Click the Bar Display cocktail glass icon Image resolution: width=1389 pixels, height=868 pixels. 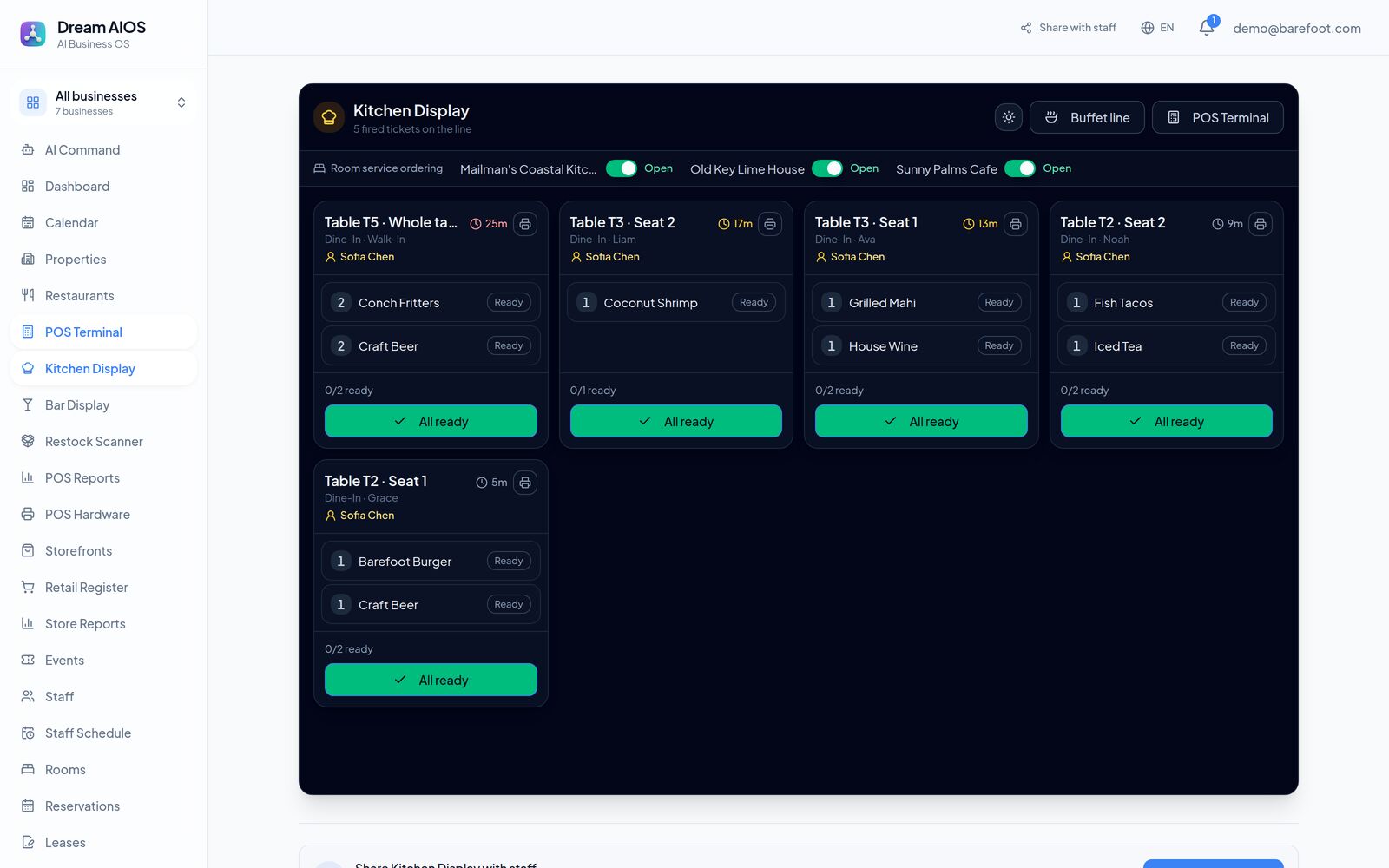28,405
